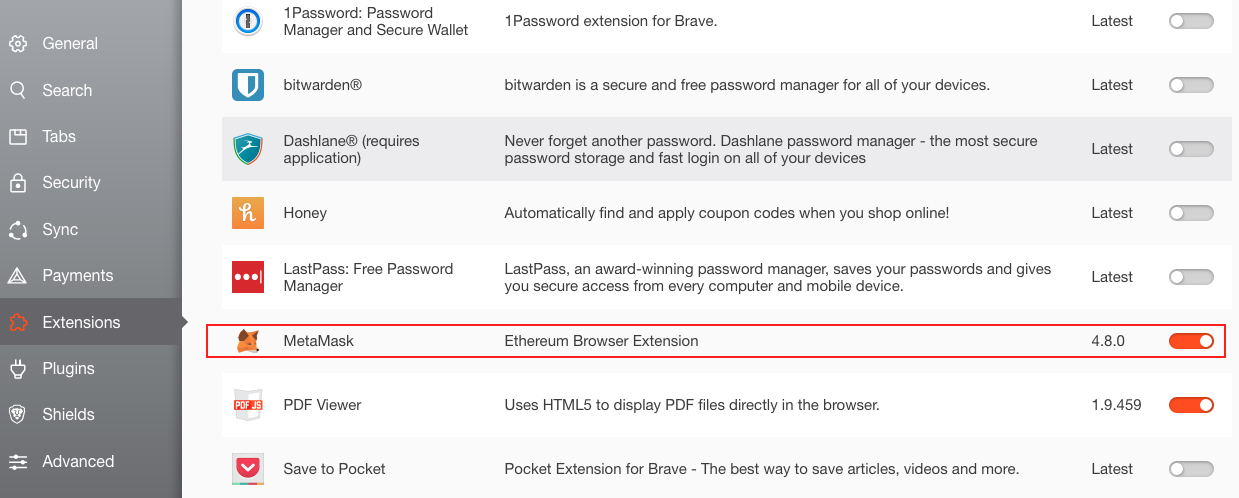1239x498 pixels.
Task: Disable the MetaMask extension toggle
Action: pos(1191,341)
